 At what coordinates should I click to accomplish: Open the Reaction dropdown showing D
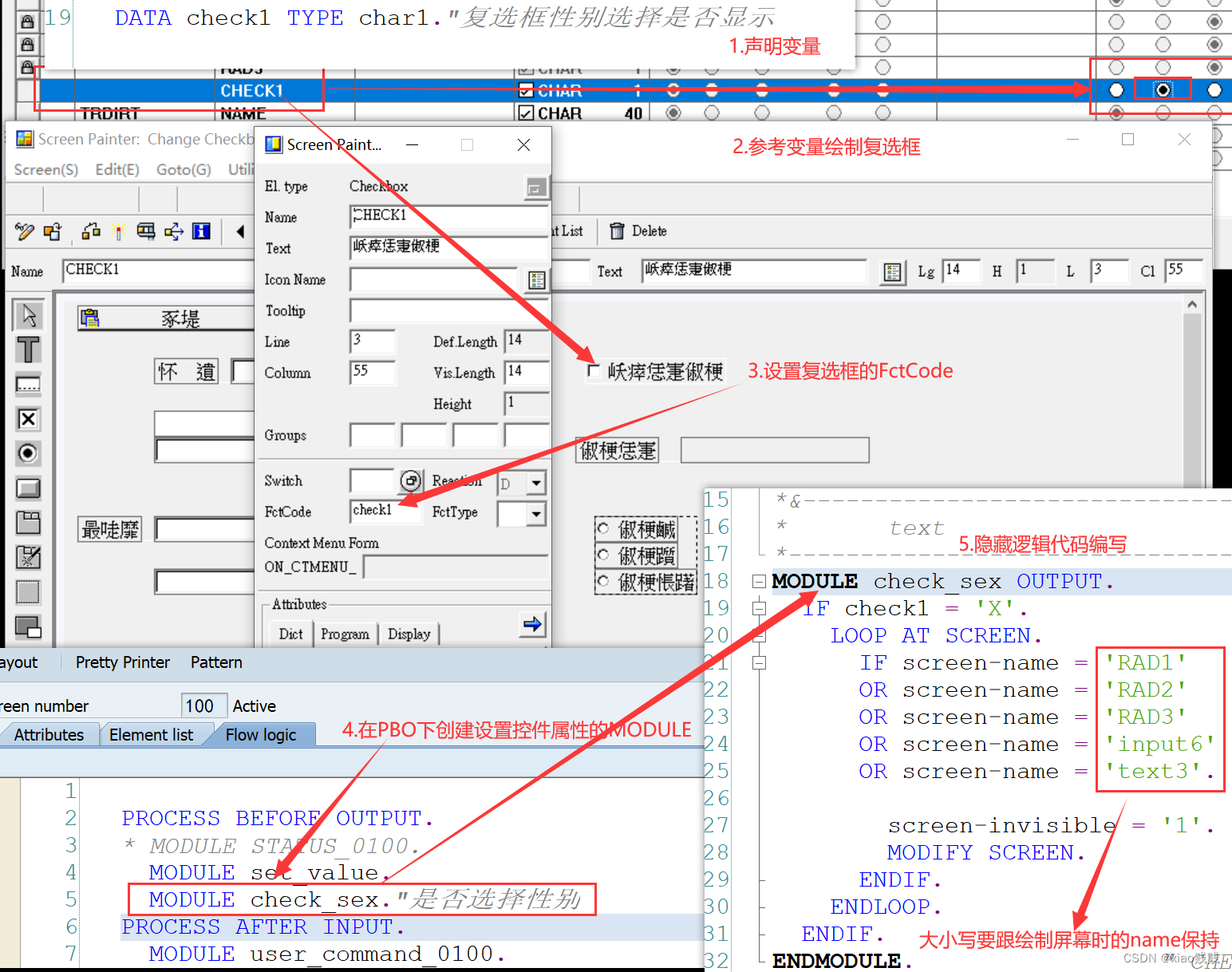tap(535, 484)
